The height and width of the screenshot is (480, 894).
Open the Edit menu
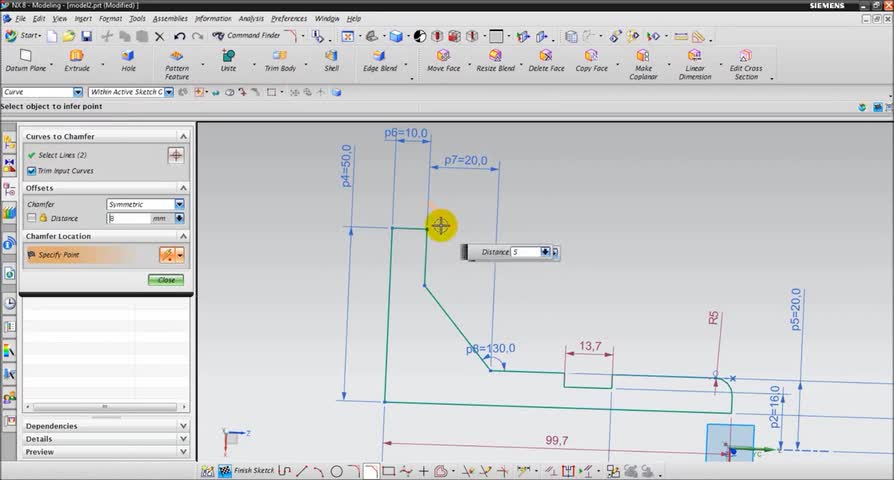pos(39,18)
